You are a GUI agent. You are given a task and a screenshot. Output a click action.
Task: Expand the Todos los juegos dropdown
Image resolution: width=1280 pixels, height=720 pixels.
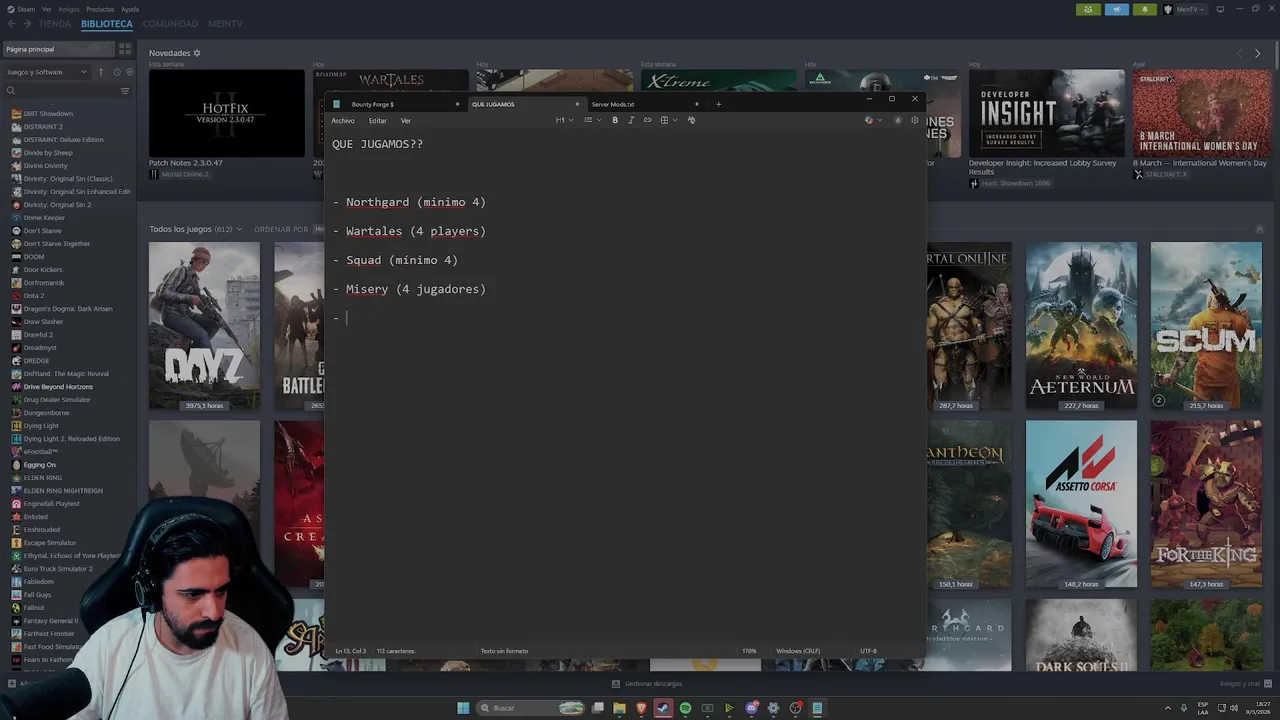tap(196, 229)
